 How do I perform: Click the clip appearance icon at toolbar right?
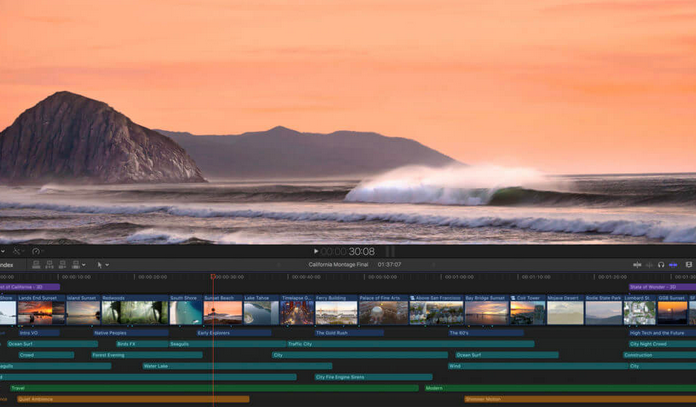click(688, 265)
